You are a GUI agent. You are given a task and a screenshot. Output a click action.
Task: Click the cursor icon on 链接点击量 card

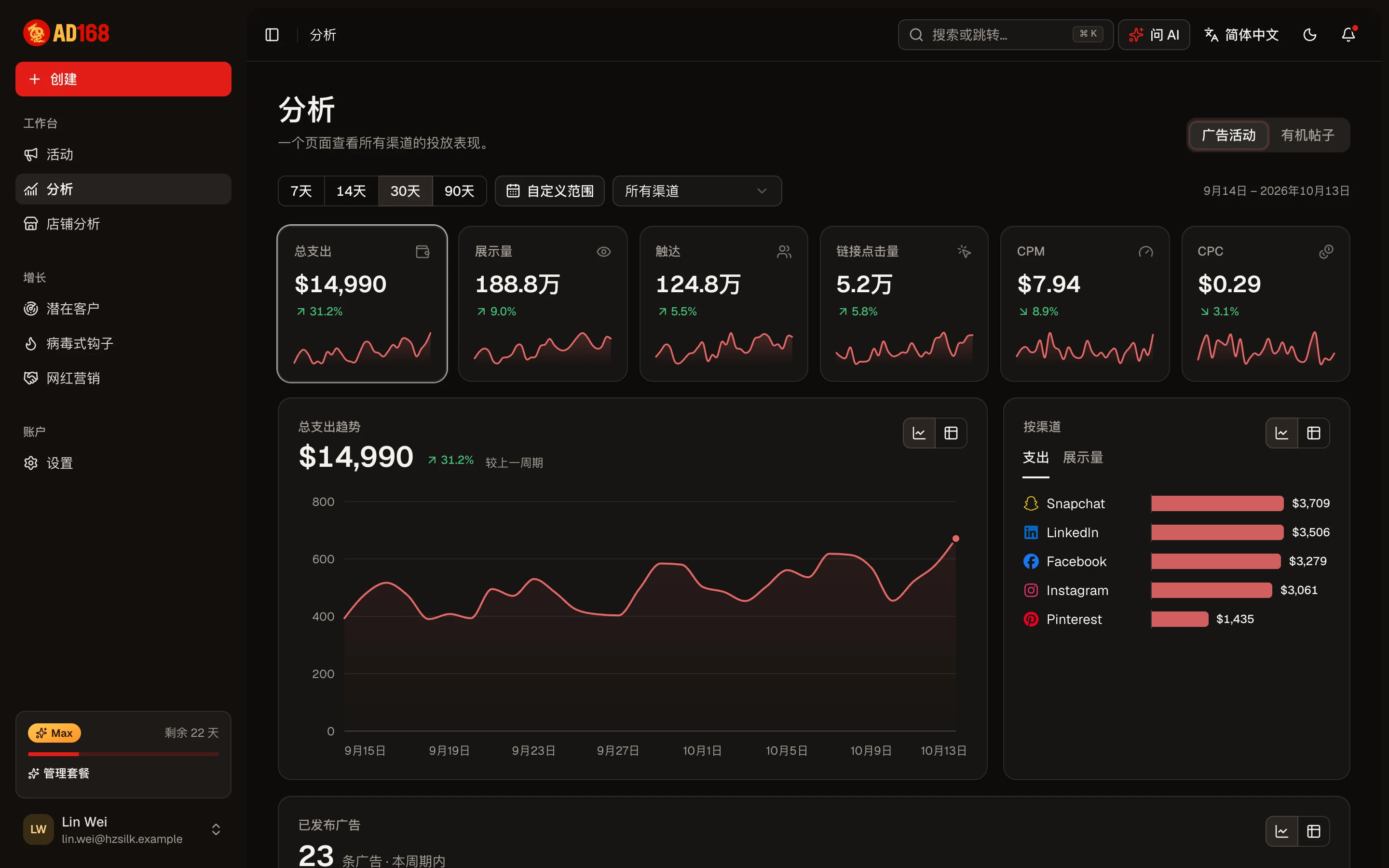[964, 251]
